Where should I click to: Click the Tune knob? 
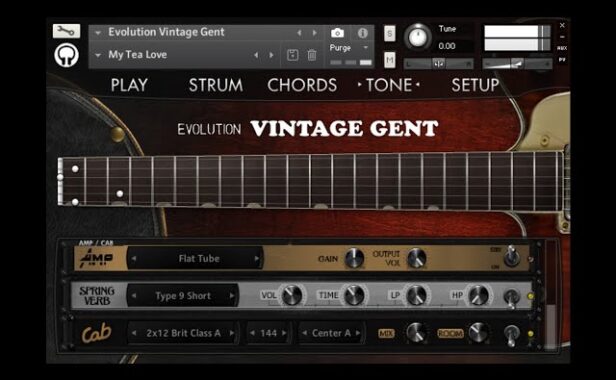pyautogui.click(x=418, y=37)
